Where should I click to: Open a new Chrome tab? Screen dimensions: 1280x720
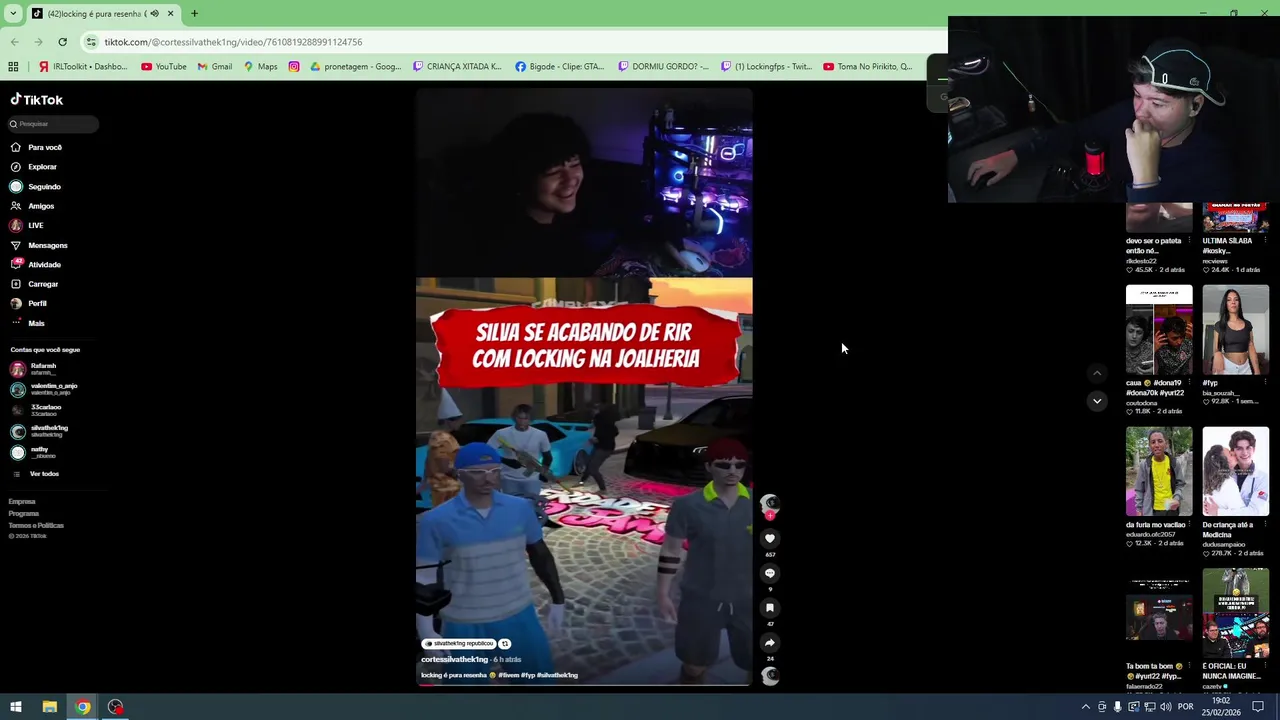[194, 14]
